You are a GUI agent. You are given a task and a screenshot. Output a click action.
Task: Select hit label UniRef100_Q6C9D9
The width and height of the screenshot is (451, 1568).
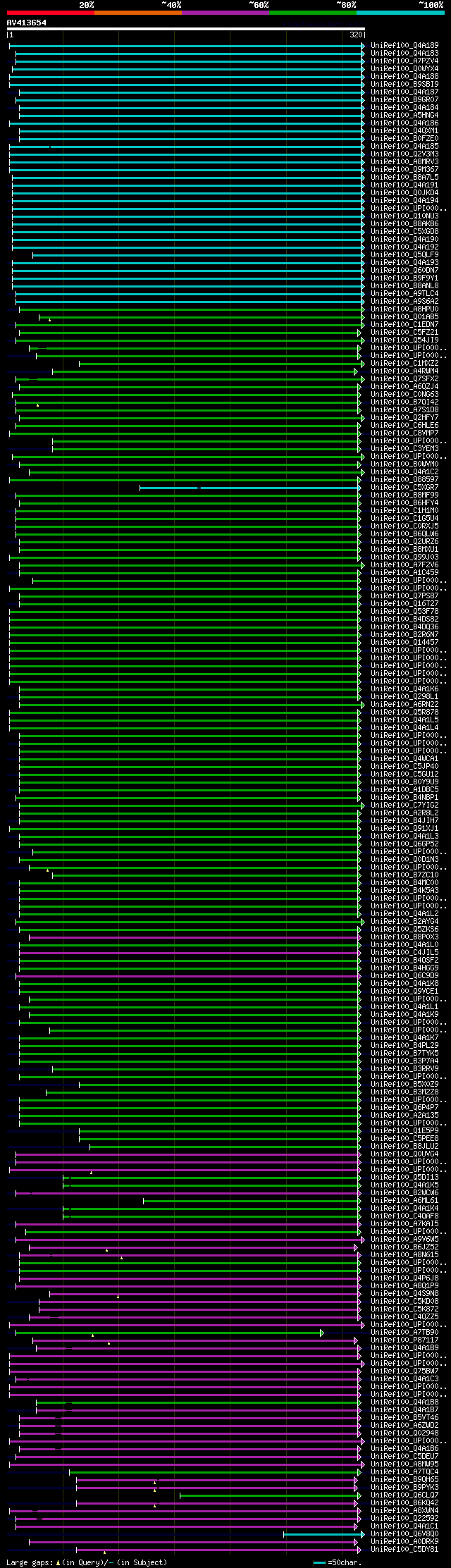tap(404, 976)
